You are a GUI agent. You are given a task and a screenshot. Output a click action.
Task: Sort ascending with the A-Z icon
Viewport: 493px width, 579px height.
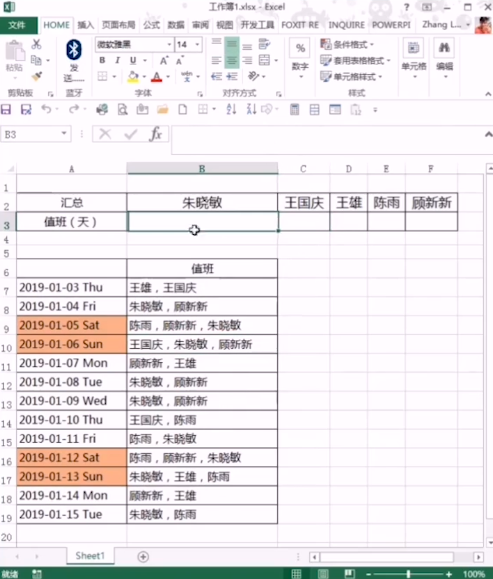coord(231,109)
